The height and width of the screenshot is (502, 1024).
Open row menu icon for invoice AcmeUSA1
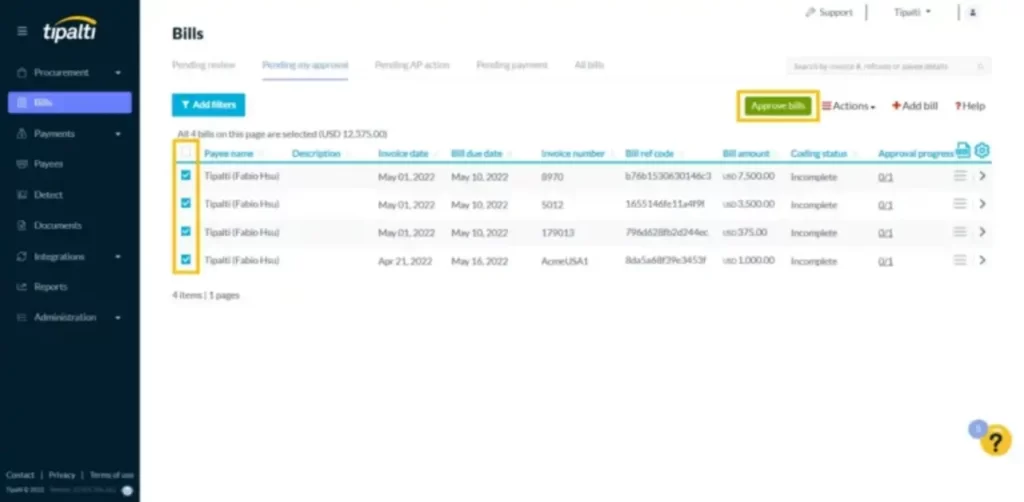[959, 260]
